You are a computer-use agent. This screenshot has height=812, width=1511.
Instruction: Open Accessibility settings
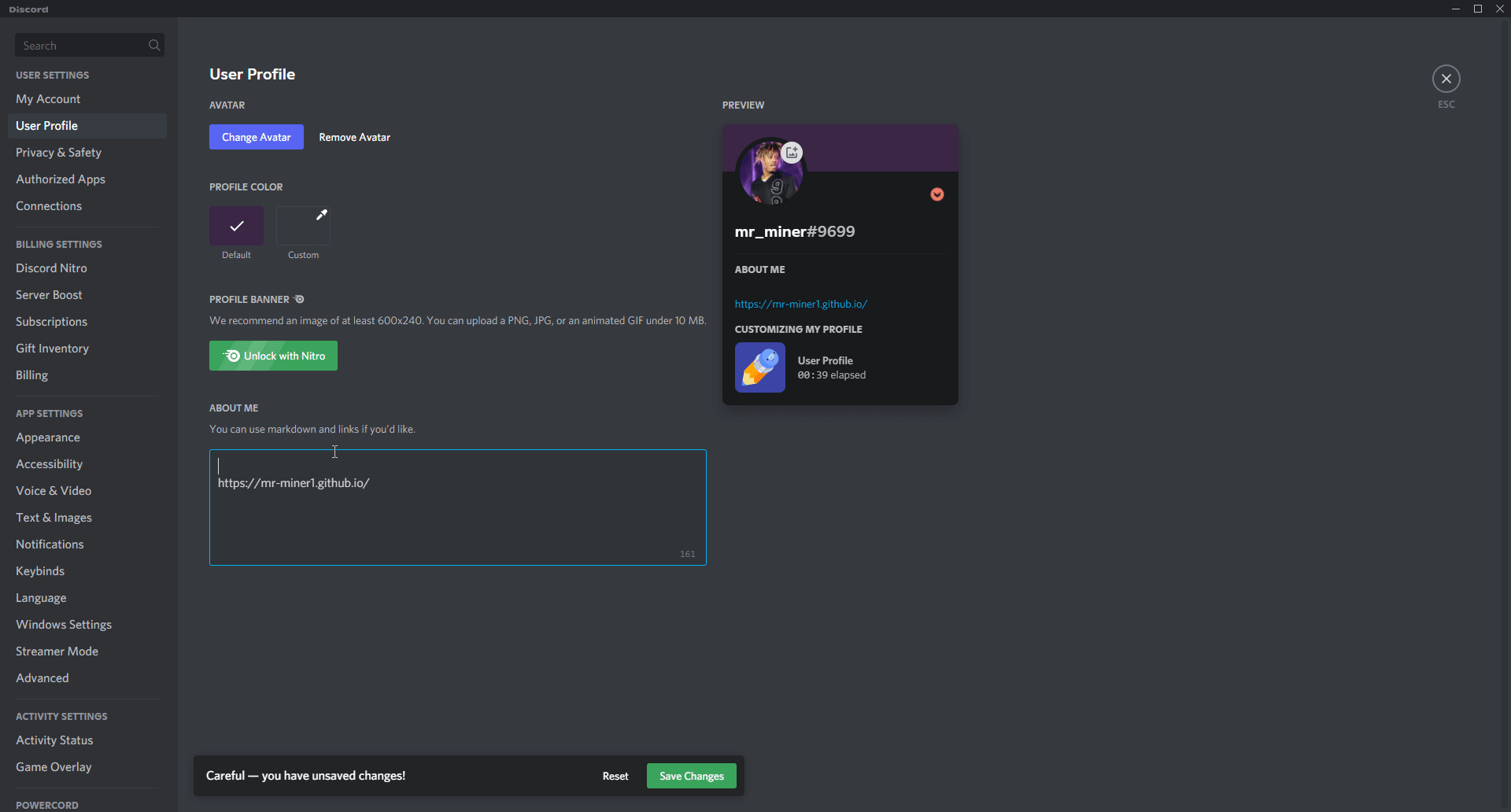(x=87, y=464)
